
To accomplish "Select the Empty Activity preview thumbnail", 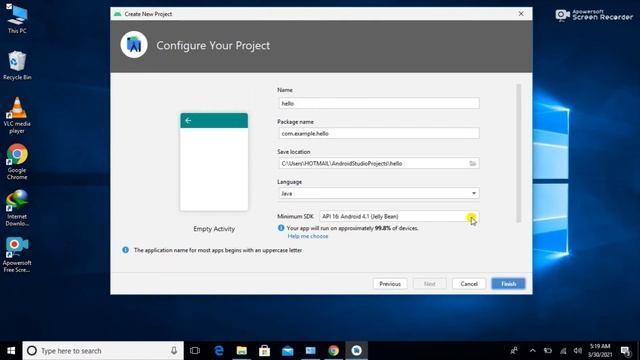I will coord(214,162).
